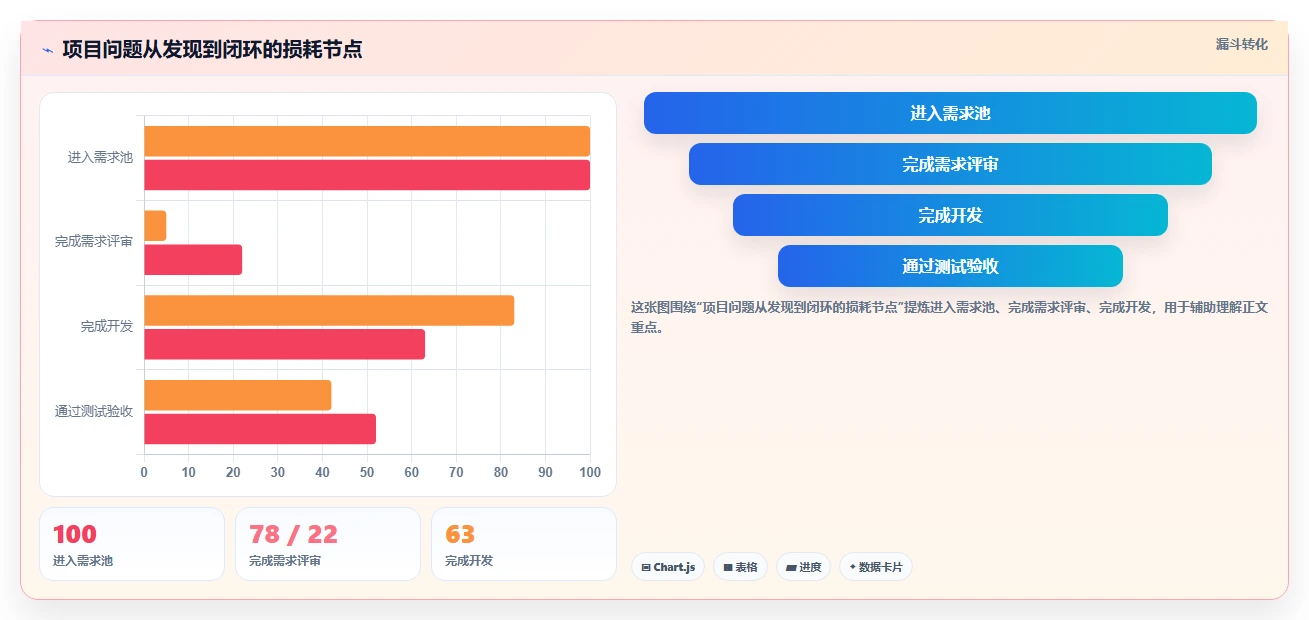Click the 通过测试验收 chart axis label

(94, 412)
